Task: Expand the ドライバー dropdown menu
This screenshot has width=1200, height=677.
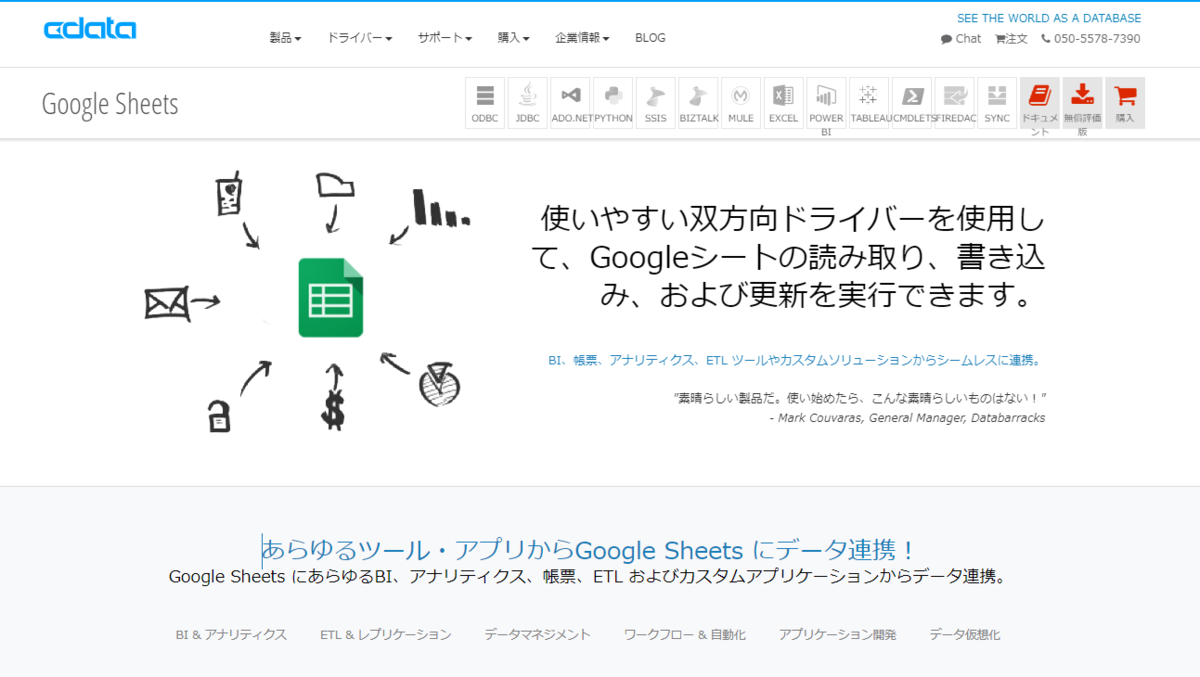Action: 360,38
